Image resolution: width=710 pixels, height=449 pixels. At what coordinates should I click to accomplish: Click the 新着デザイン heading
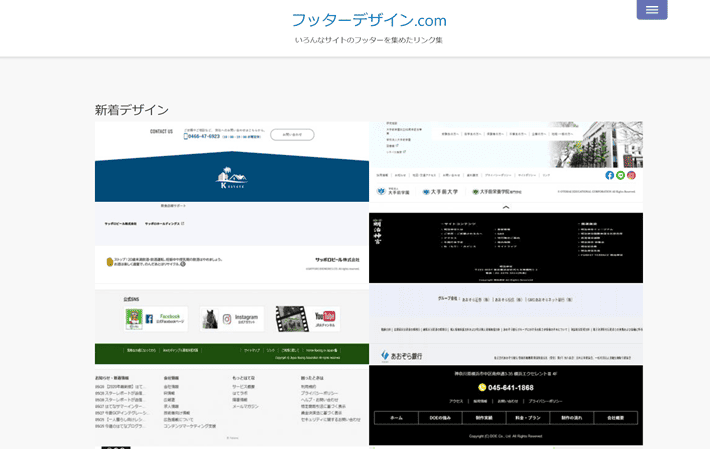click(132, 110)
